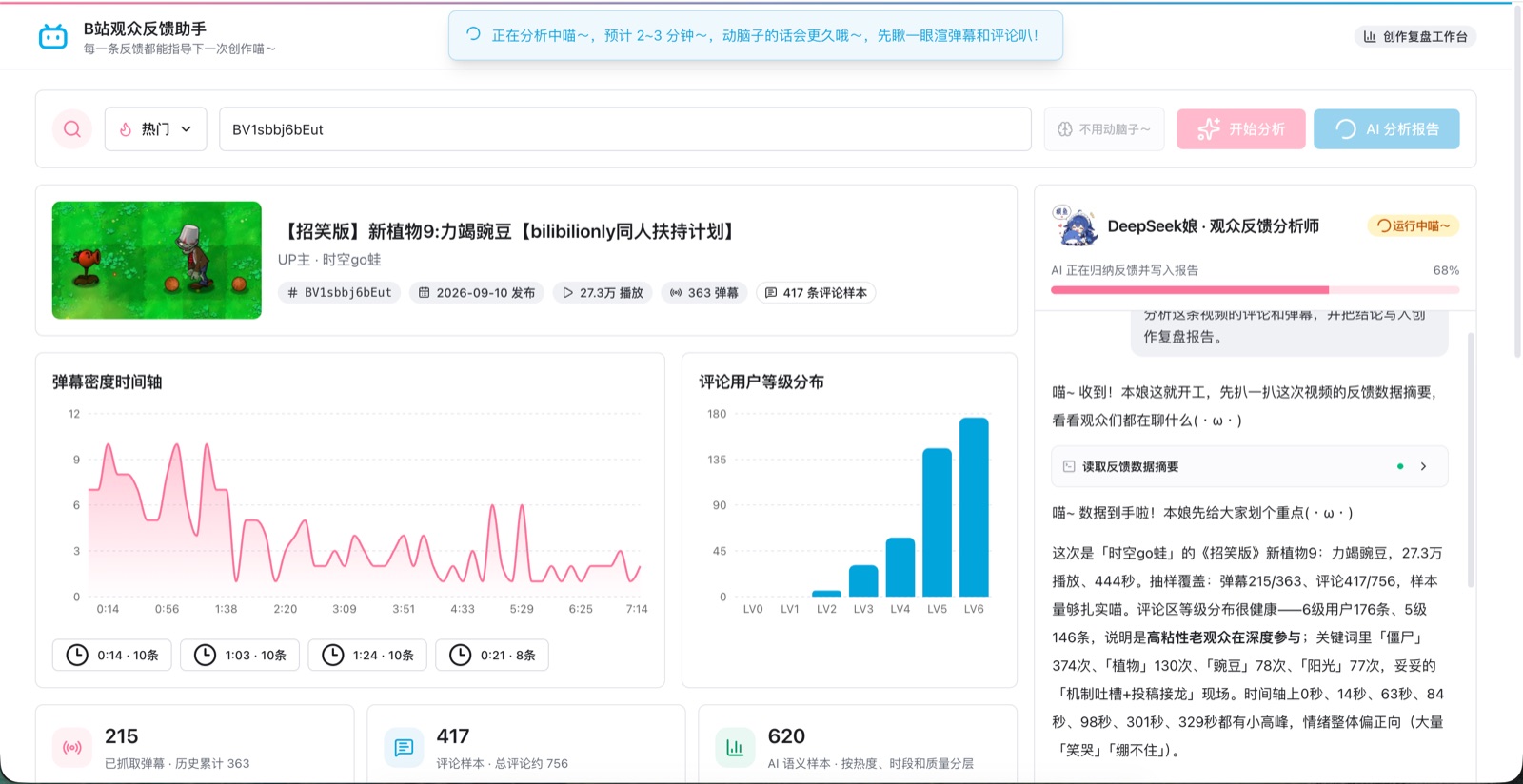Jump to danmaku peak 0:21 · 8条
Viewport: 1523px width, 784px height.
click(x=492, y=656)
